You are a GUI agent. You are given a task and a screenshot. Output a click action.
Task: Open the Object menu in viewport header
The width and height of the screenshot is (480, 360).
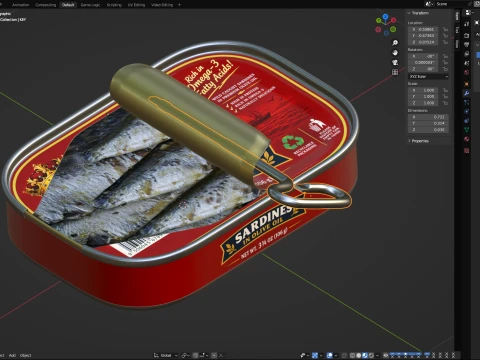tap(26, 355)
